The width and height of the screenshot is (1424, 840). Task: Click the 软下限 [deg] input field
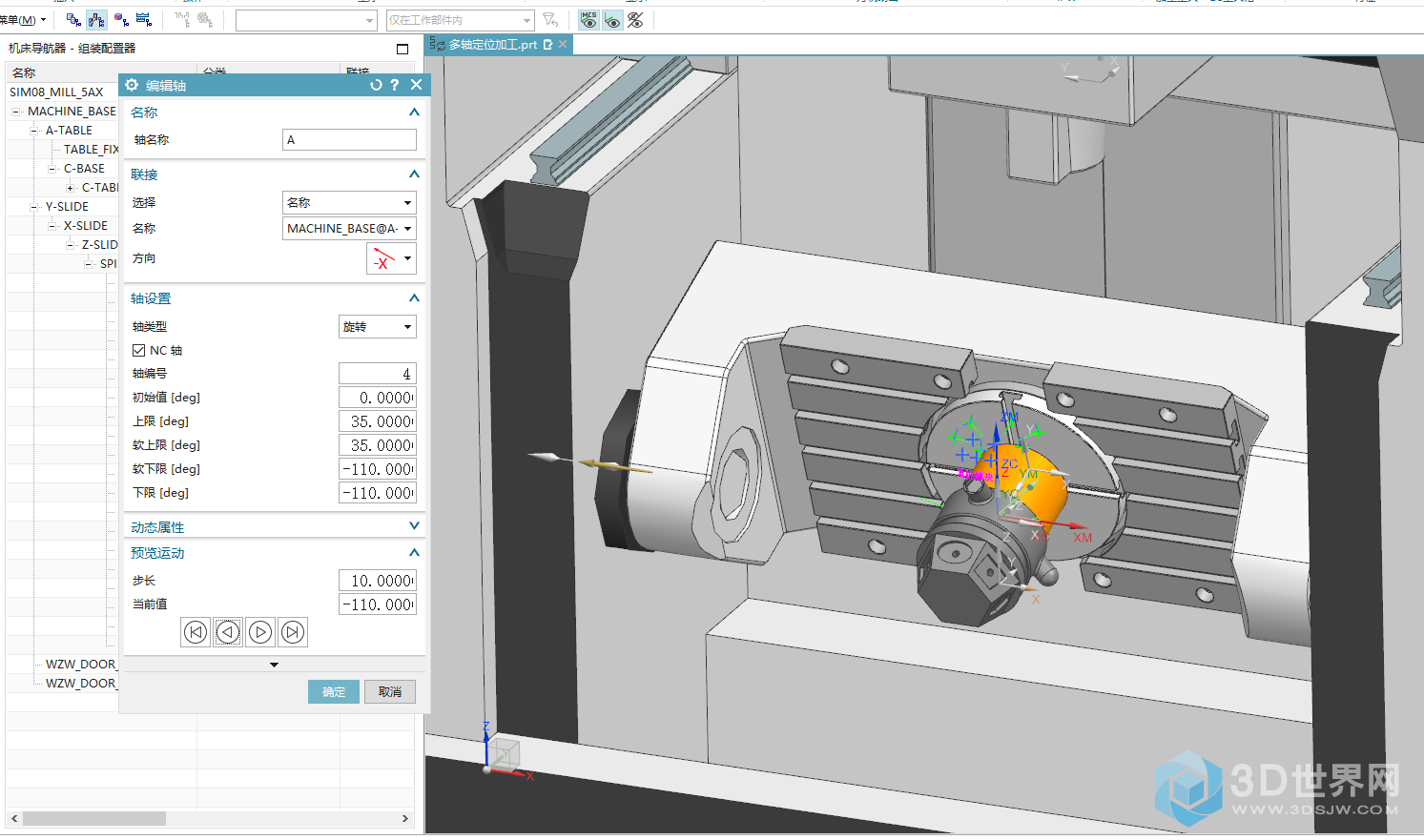pyautogui.click(x=378, y=469)
